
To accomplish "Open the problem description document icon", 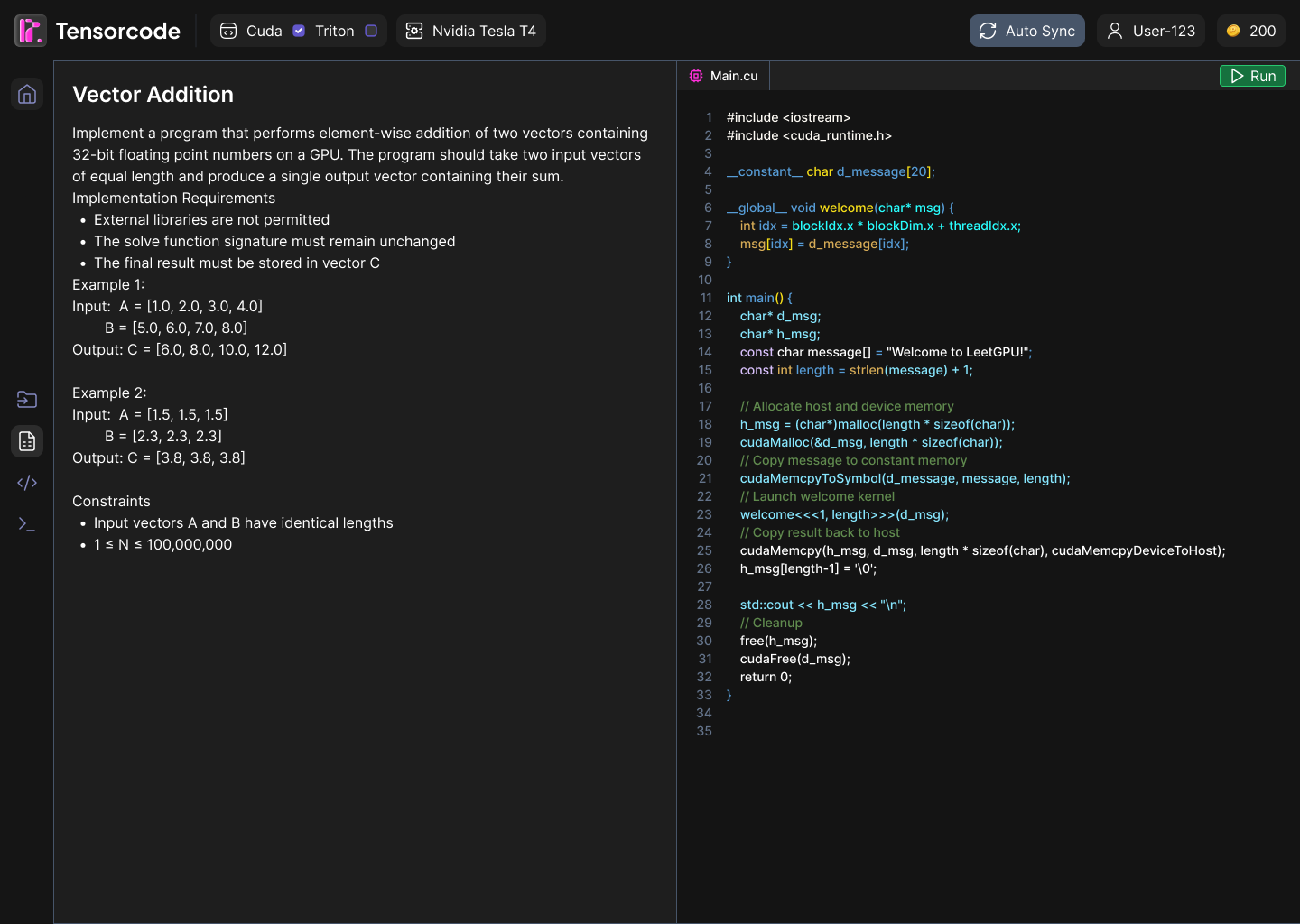I will click(x=26, y=440).
